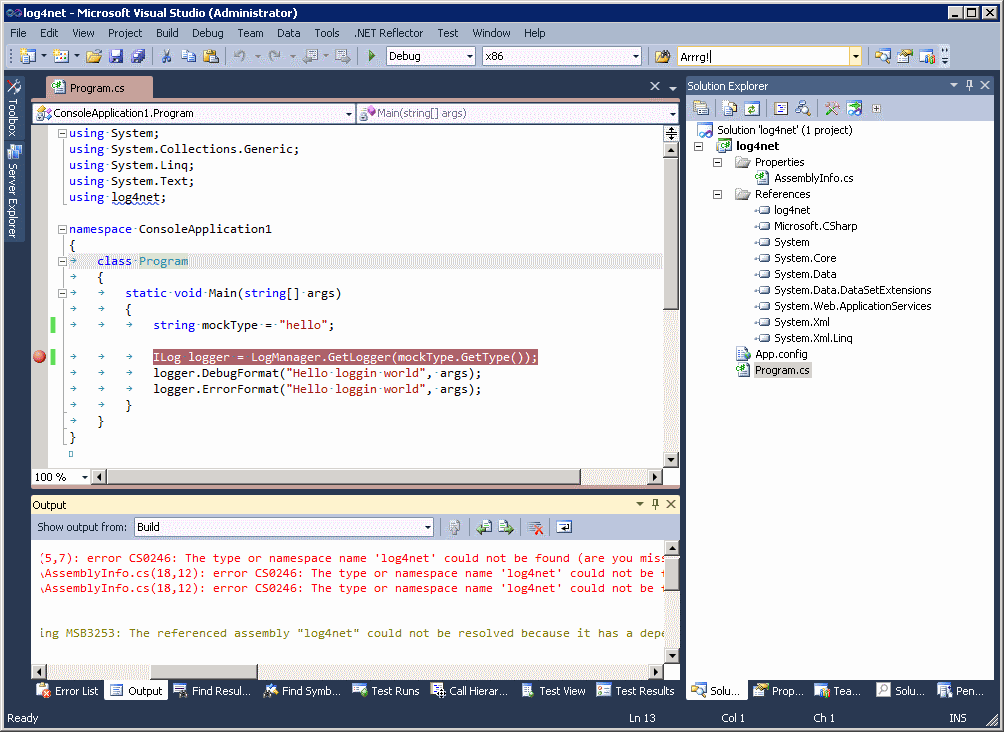The height and width of the screenshot is (732, 1004).
Task: Click the Redo arrow icon
Action: (275, 56)
